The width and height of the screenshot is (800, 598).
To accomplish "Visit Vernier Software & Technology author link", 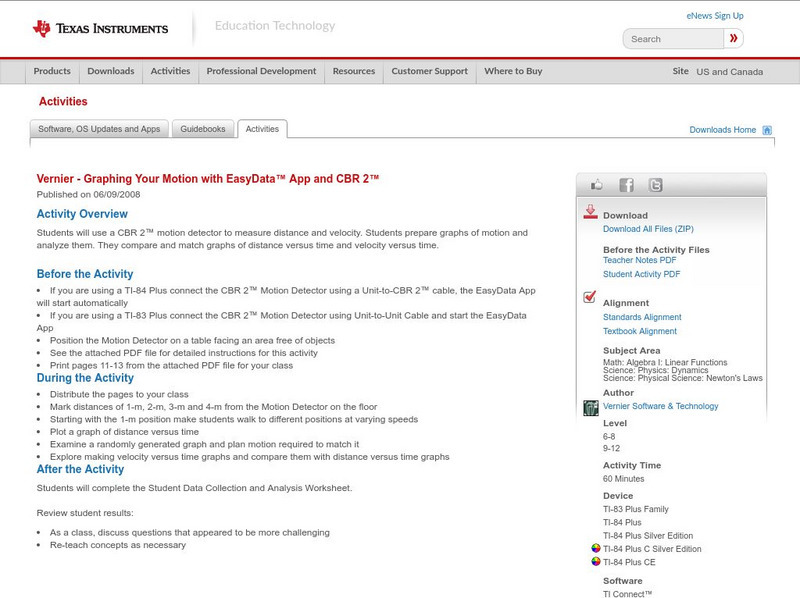I will [x=660, y=406].
